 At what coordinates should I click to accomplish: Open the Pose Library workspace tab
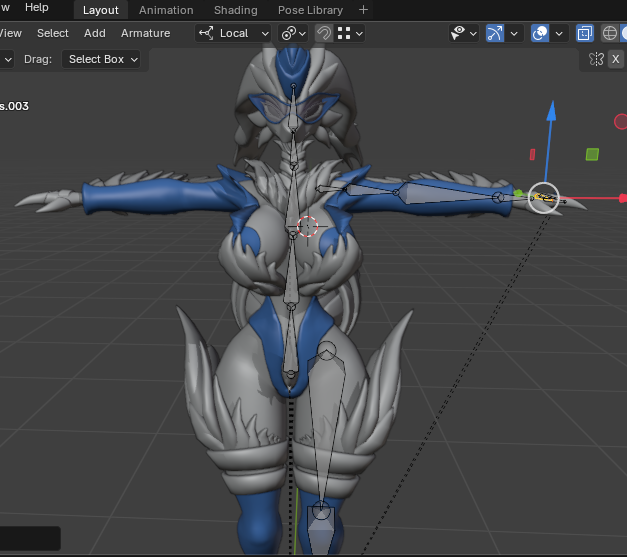310,10
